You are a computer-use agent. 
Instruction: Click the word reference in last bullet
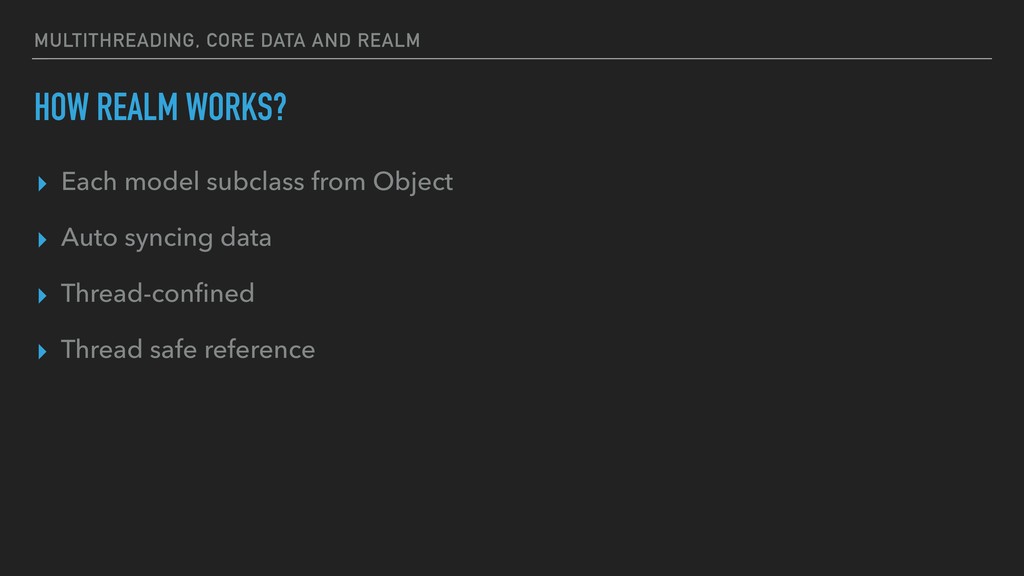260,350
